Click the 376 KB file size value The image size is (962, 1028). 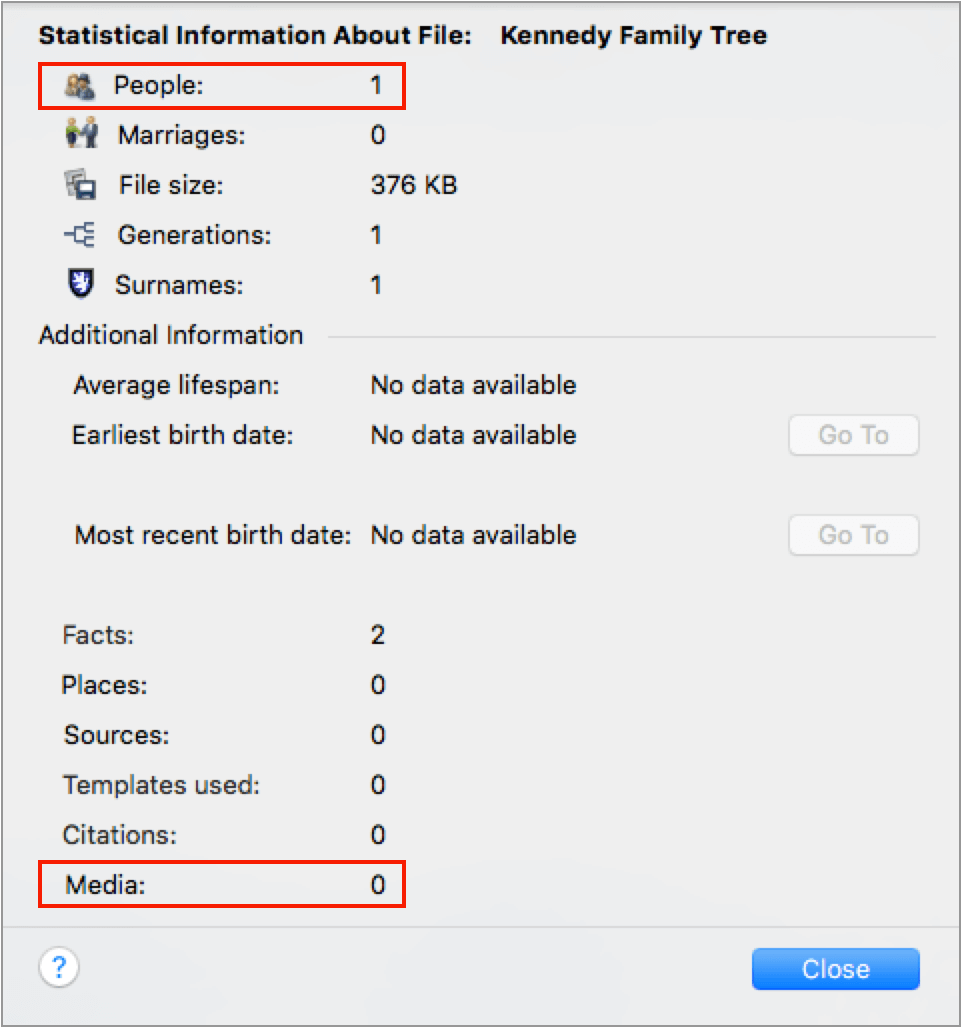point(413,185)
